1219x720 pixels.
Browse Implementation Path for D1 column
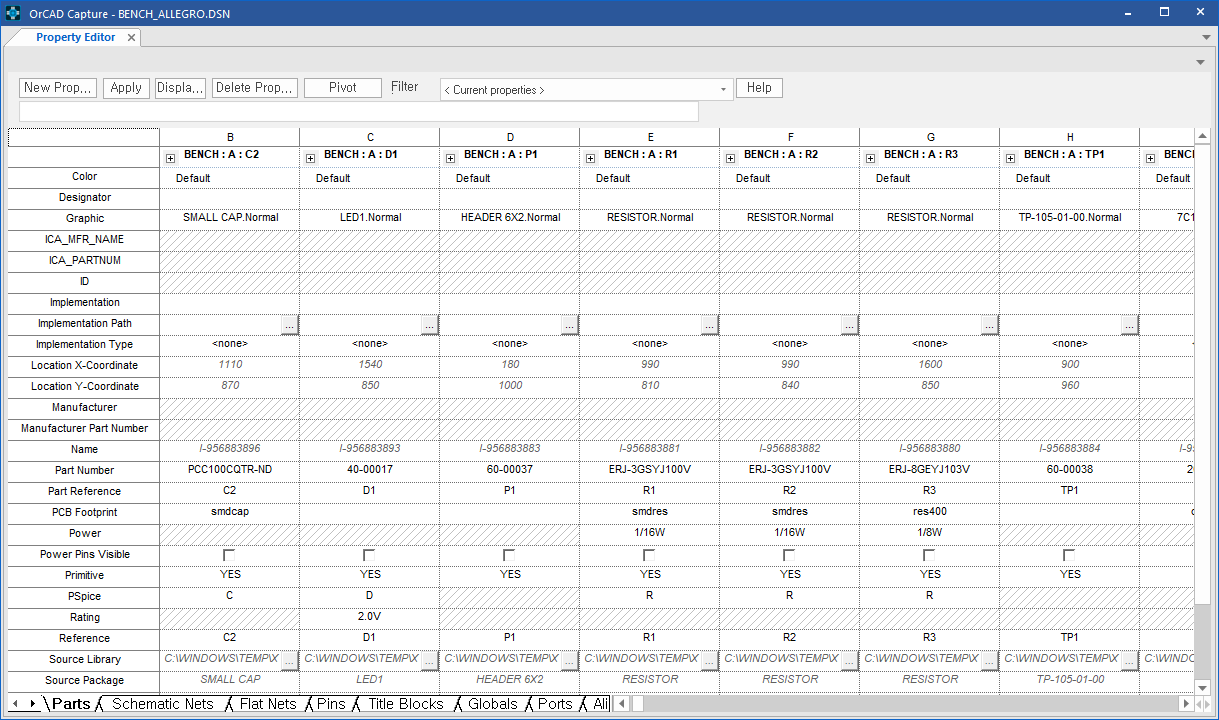tap(430, 325)
